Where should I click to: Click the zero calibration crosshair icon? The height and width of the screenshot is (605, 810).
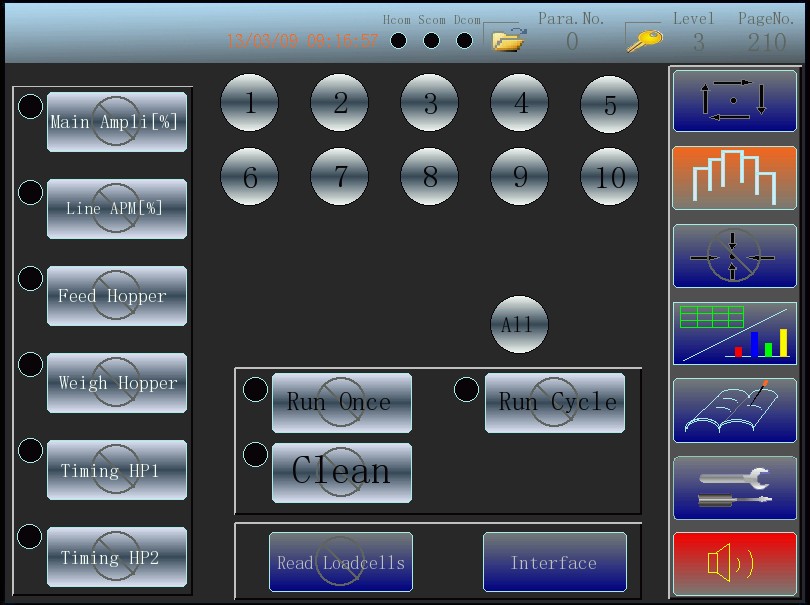(x=734, y=256)
